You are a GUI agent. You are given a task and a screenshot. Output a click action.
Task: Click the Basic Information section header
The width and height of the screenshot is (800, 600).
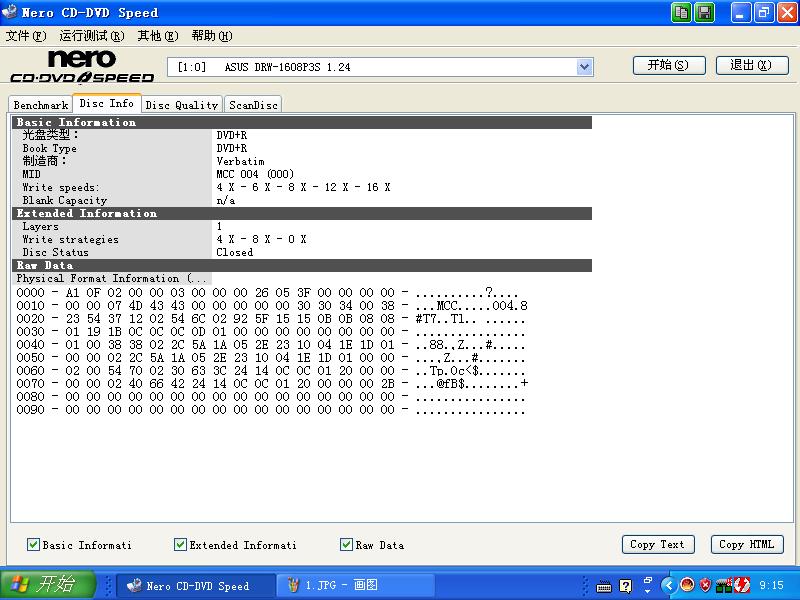[302, 122]
